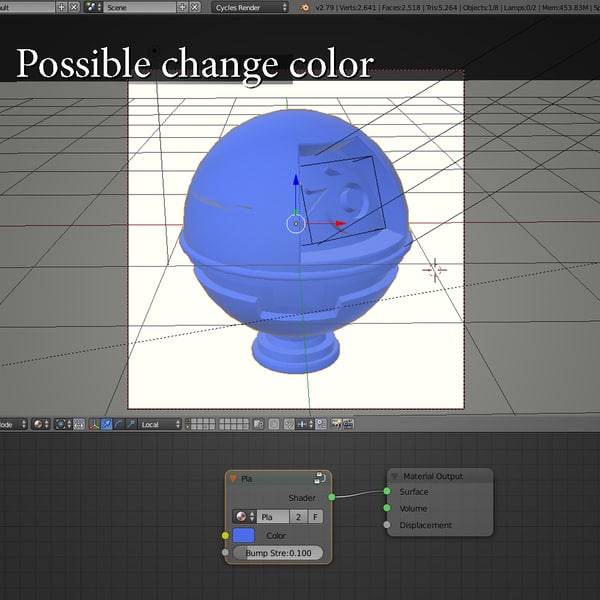600x600 pixels.
Task: Open the viewport shading mode selector
Action: [x=42, y=424]
